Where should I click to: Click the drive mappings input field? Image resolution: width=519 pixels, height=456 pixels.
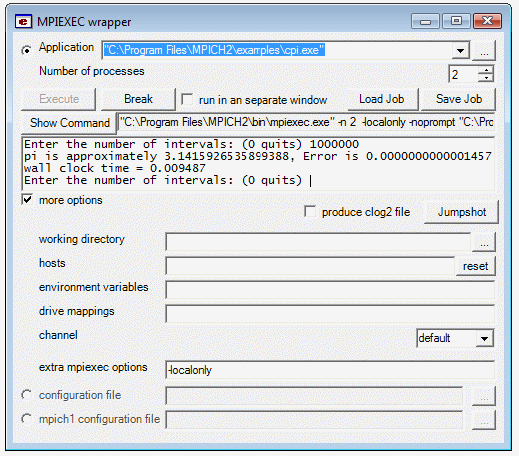(330, 313)
